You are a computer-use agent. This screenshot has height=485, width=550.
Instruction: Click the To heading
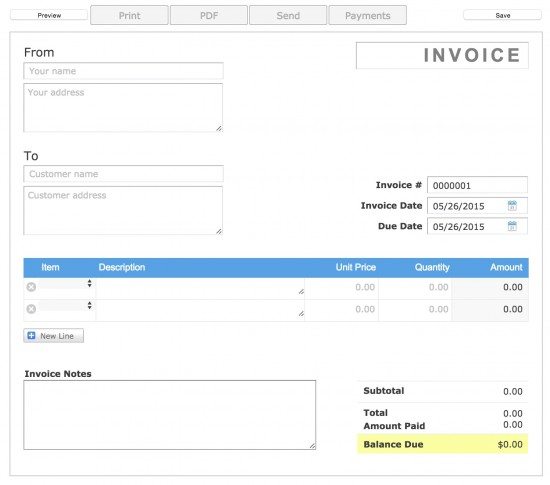coord(31,156)
